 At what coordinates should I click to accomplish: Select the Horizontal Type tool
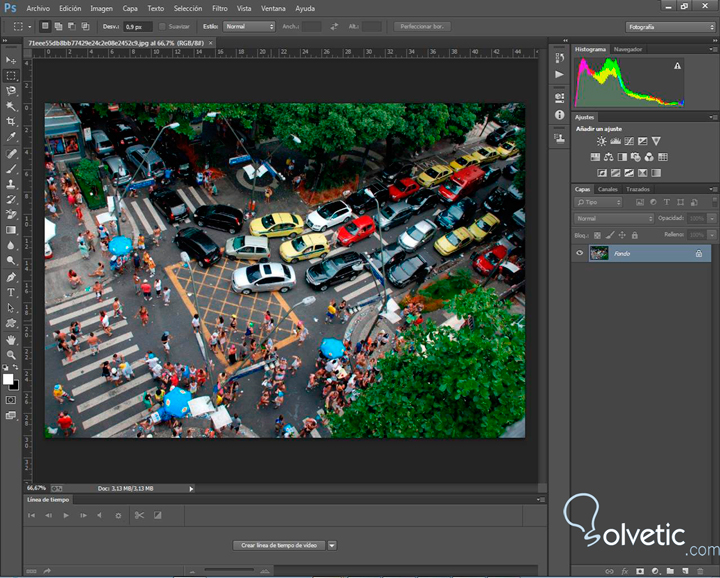(x=11, y=292)
